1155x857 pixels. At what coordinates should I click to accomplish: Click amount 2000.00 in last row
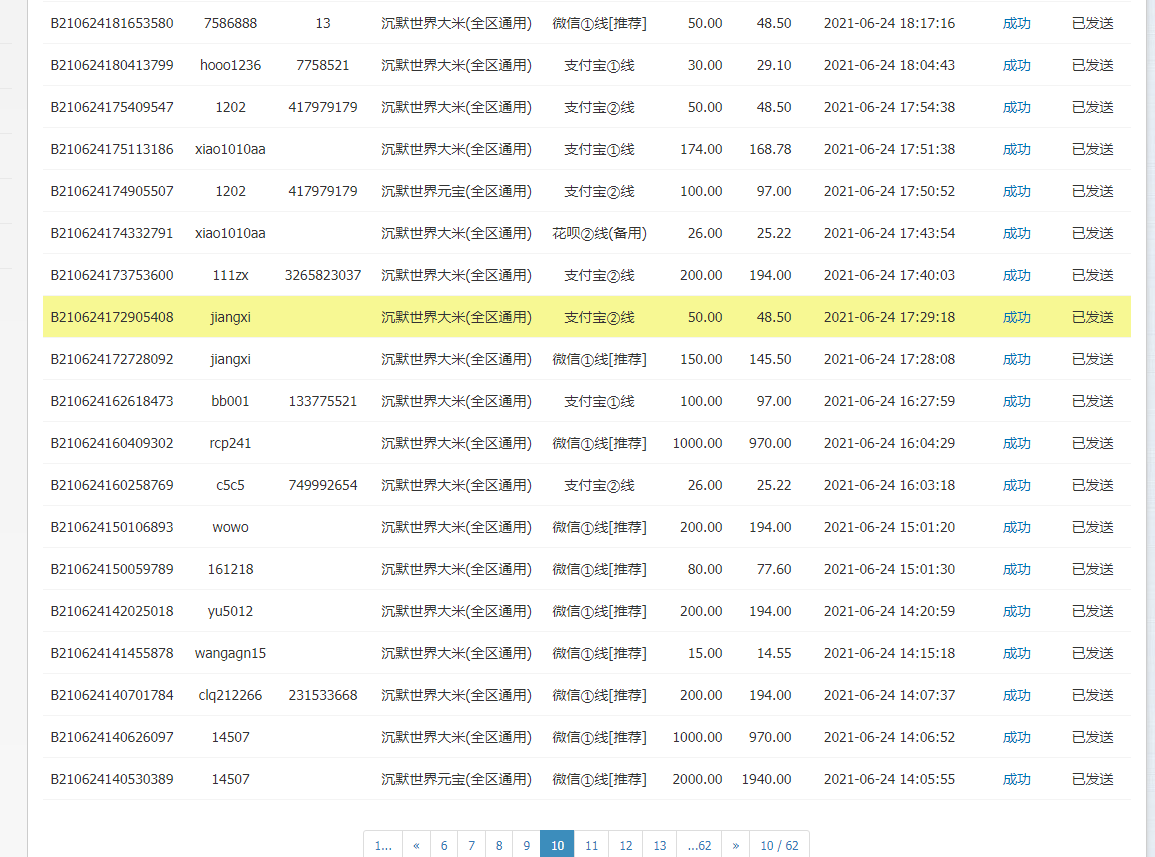click(x=698, y=780)
